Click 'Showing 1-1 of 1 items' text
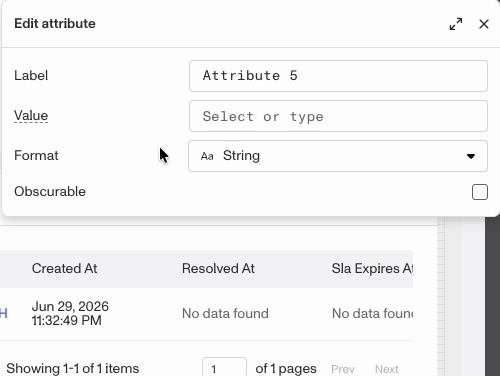Viewport: 500px width, 376px height. [x=73, y=368]
